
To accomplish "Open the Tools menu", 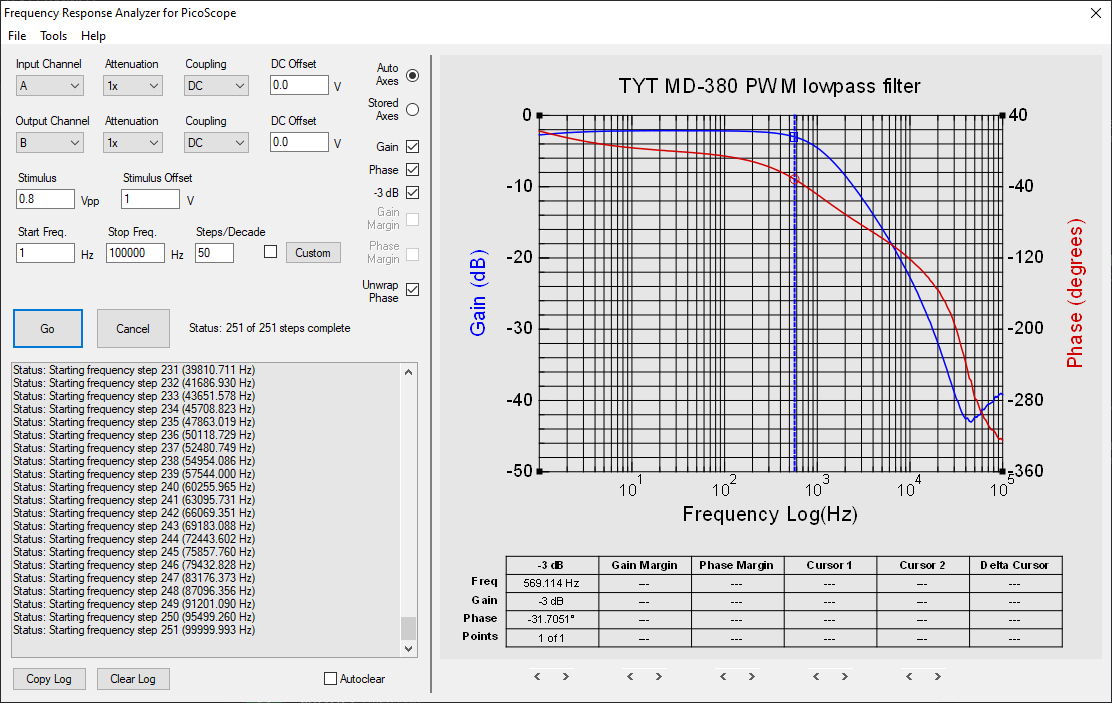I will (53, 35).
